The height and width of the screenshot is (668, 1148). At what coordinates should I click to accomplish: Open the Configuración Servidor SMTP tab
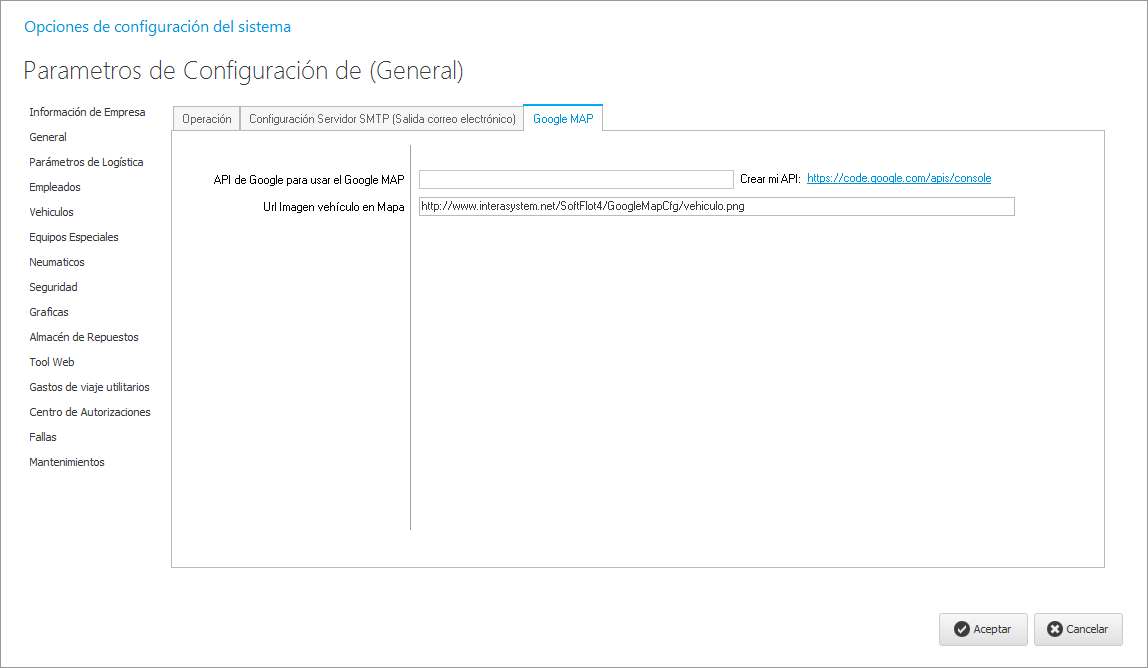[x=381, y=119]
